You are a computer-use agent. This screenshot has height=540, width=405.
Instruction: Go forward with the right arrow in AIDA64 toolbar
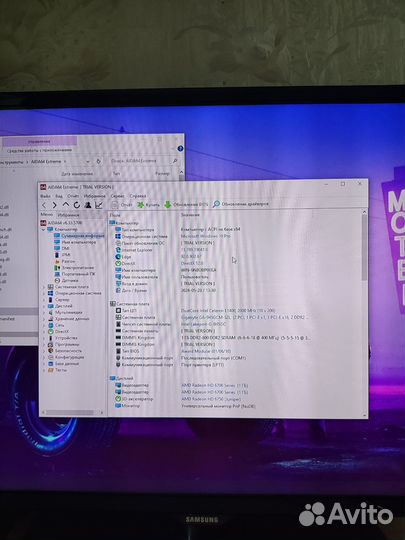tap(54, 205)
